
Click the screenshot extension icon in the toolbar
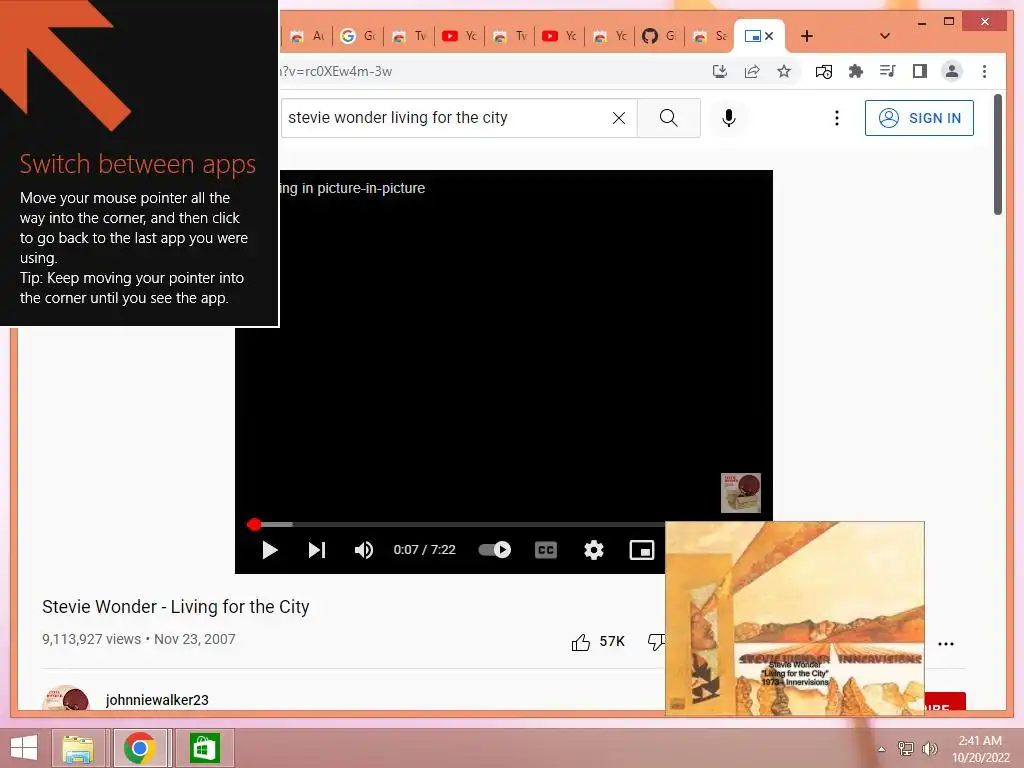tap(824, 71)
